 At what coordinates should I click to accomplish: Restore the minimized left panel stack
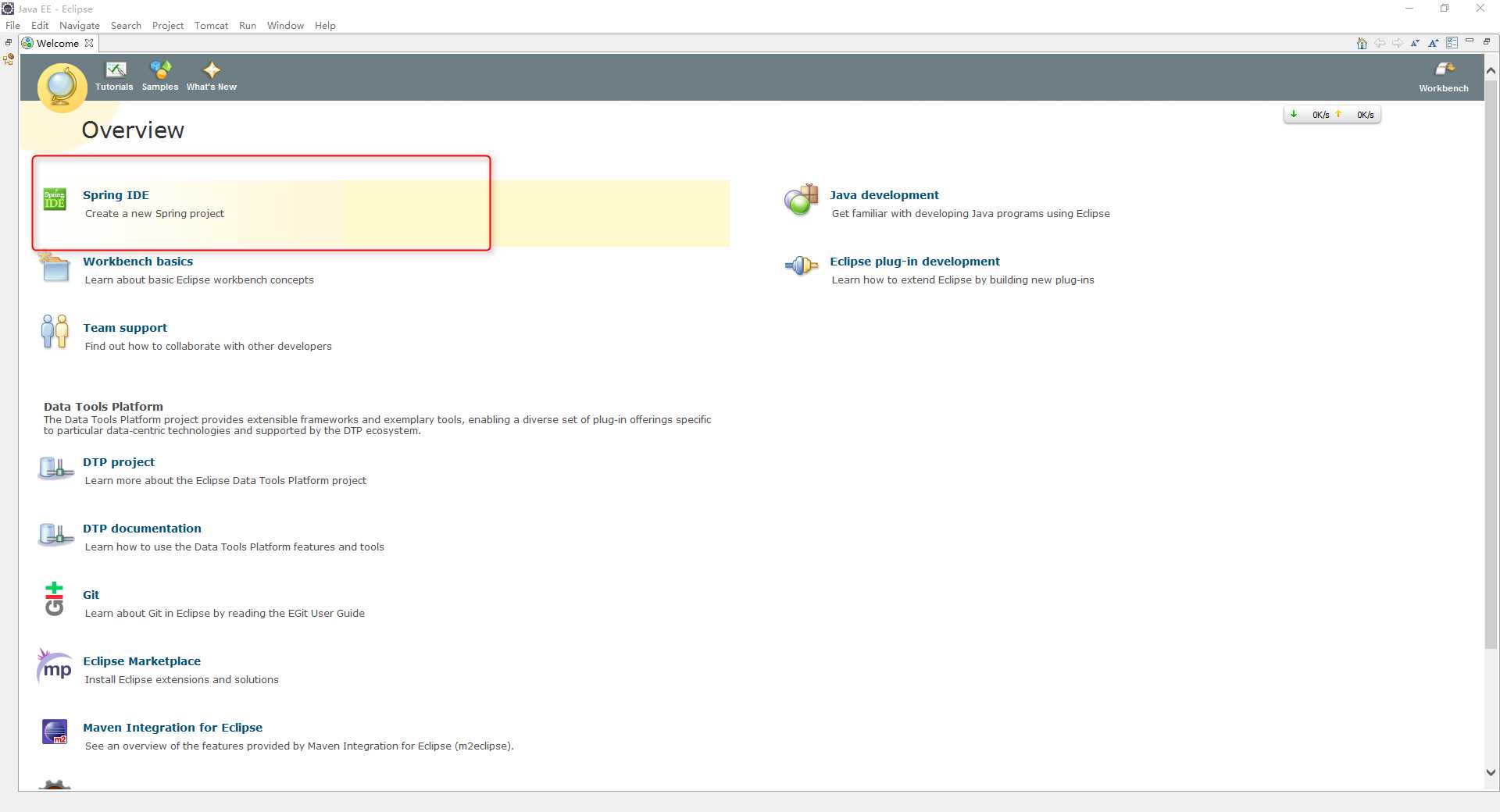coord(9,42)
